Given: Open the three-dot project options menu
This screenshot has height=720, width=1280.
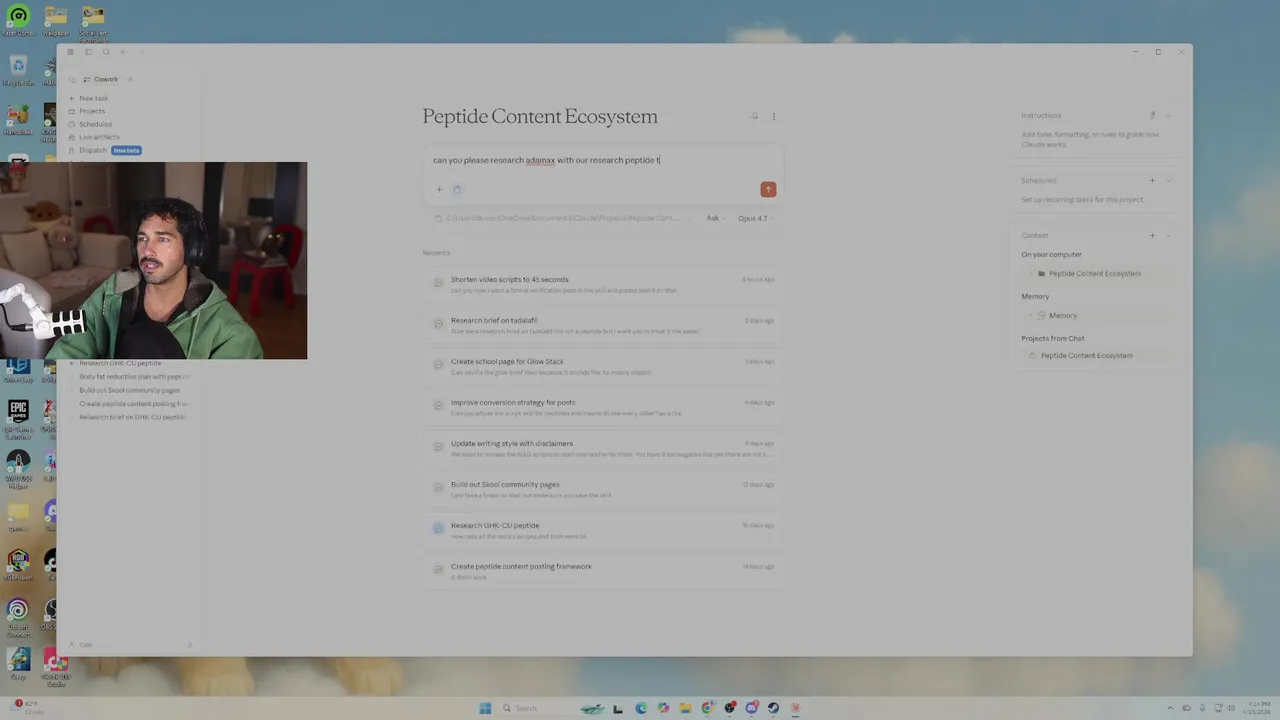Looking at the screenshot, I should [x=773, y=116].
